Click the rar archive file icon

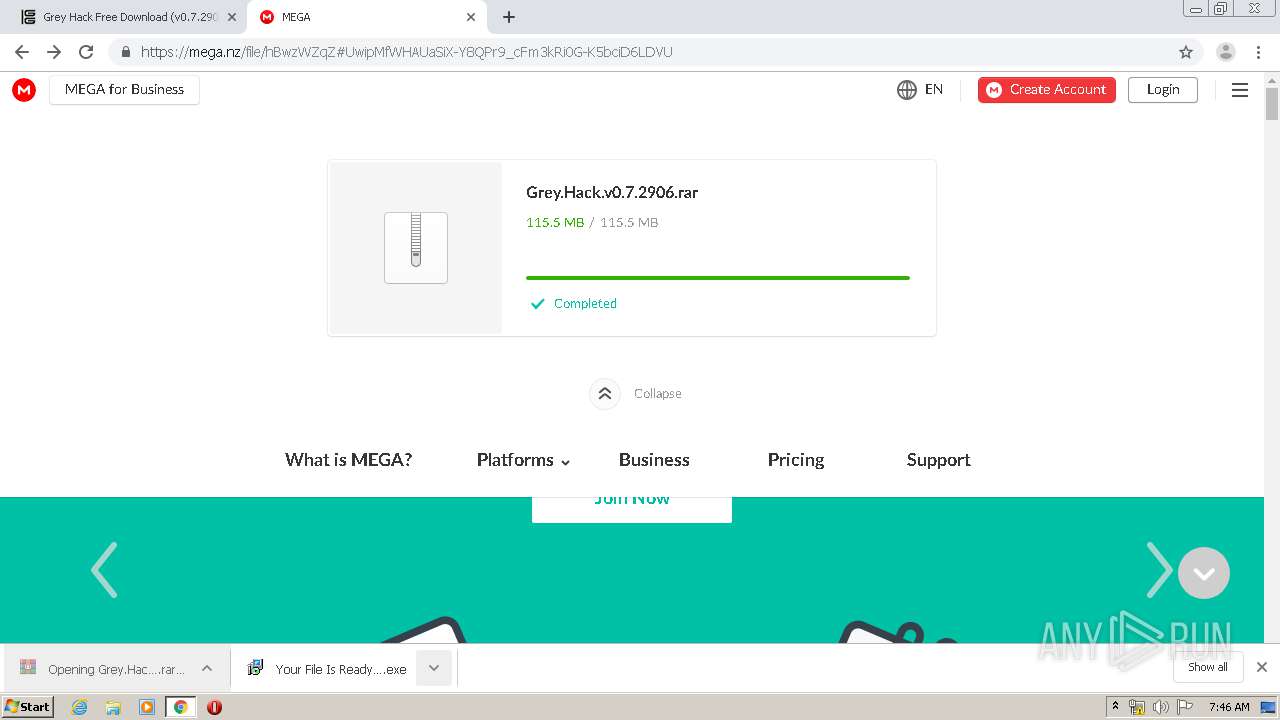click(x=416, y=247)
